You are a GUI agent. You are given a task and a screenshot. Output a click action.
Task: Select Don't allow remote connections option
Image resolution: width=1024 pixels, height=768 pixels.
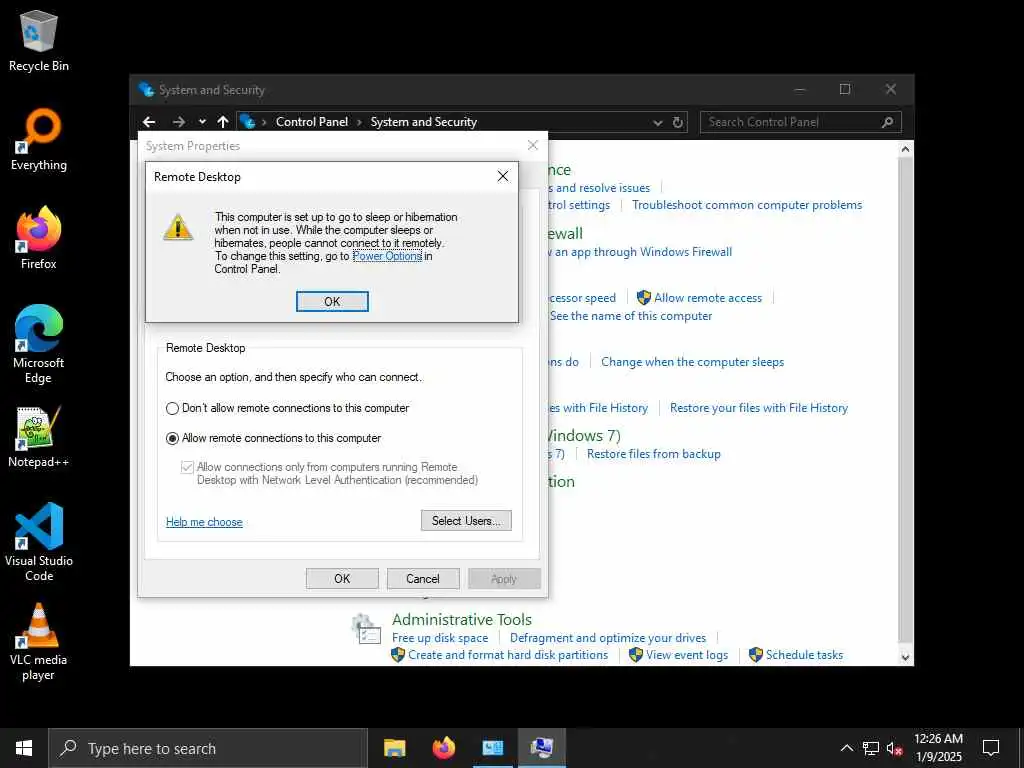pos(287,408)
